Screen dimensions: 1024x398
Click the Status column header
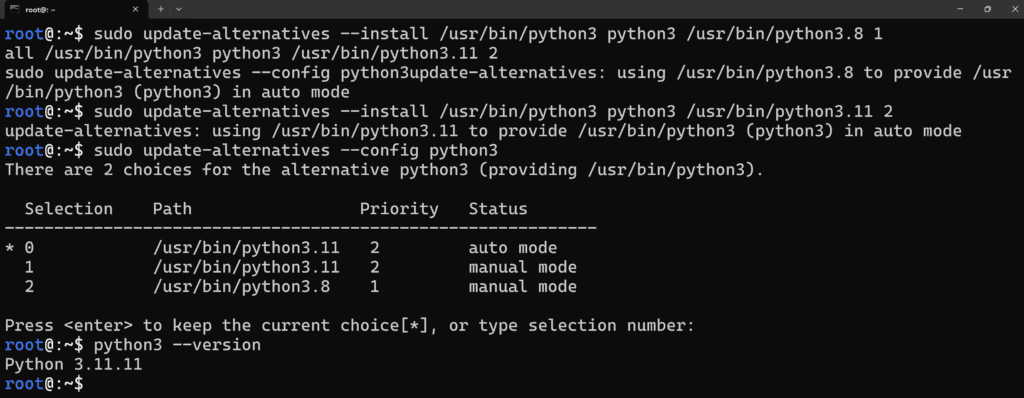click(x=498, y=209)
